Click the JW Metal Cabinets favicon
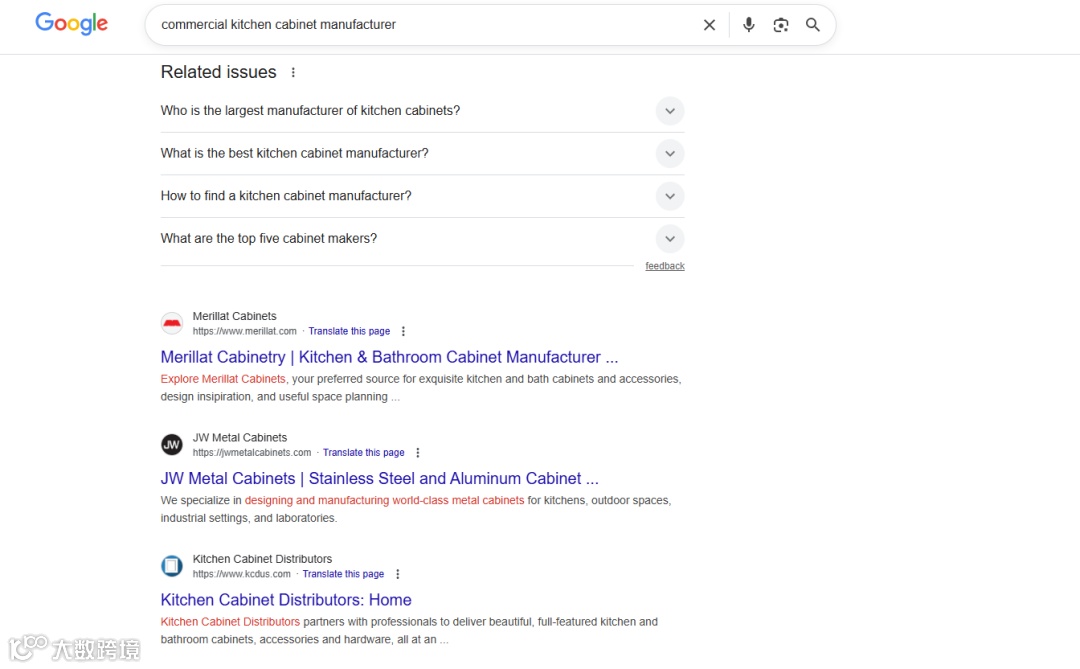Image resolution: width=1080 pixels, height=669 pixels. (172, 444)
